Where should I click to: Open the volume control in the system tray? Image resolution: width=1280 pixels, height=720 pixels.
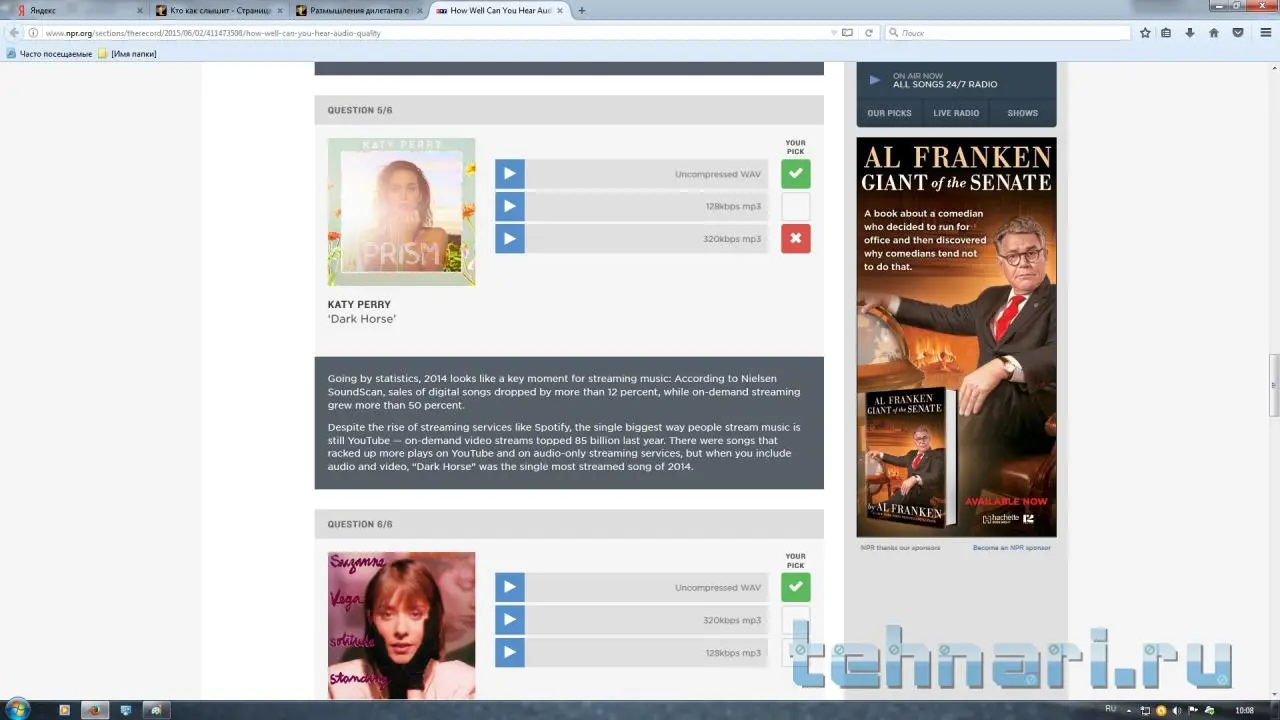[1175, 710]
